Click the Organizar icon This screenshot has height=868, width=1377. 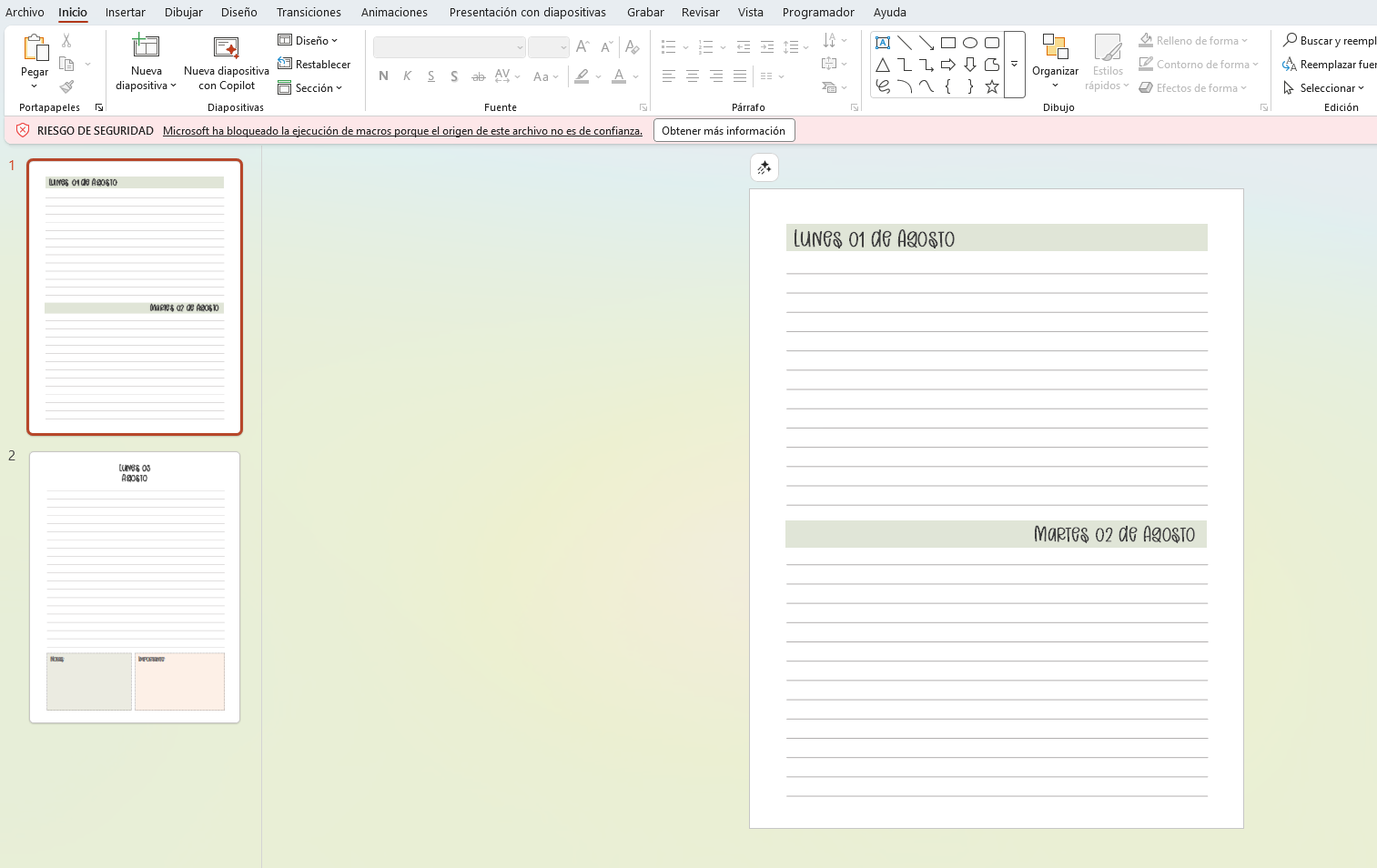1055,46
